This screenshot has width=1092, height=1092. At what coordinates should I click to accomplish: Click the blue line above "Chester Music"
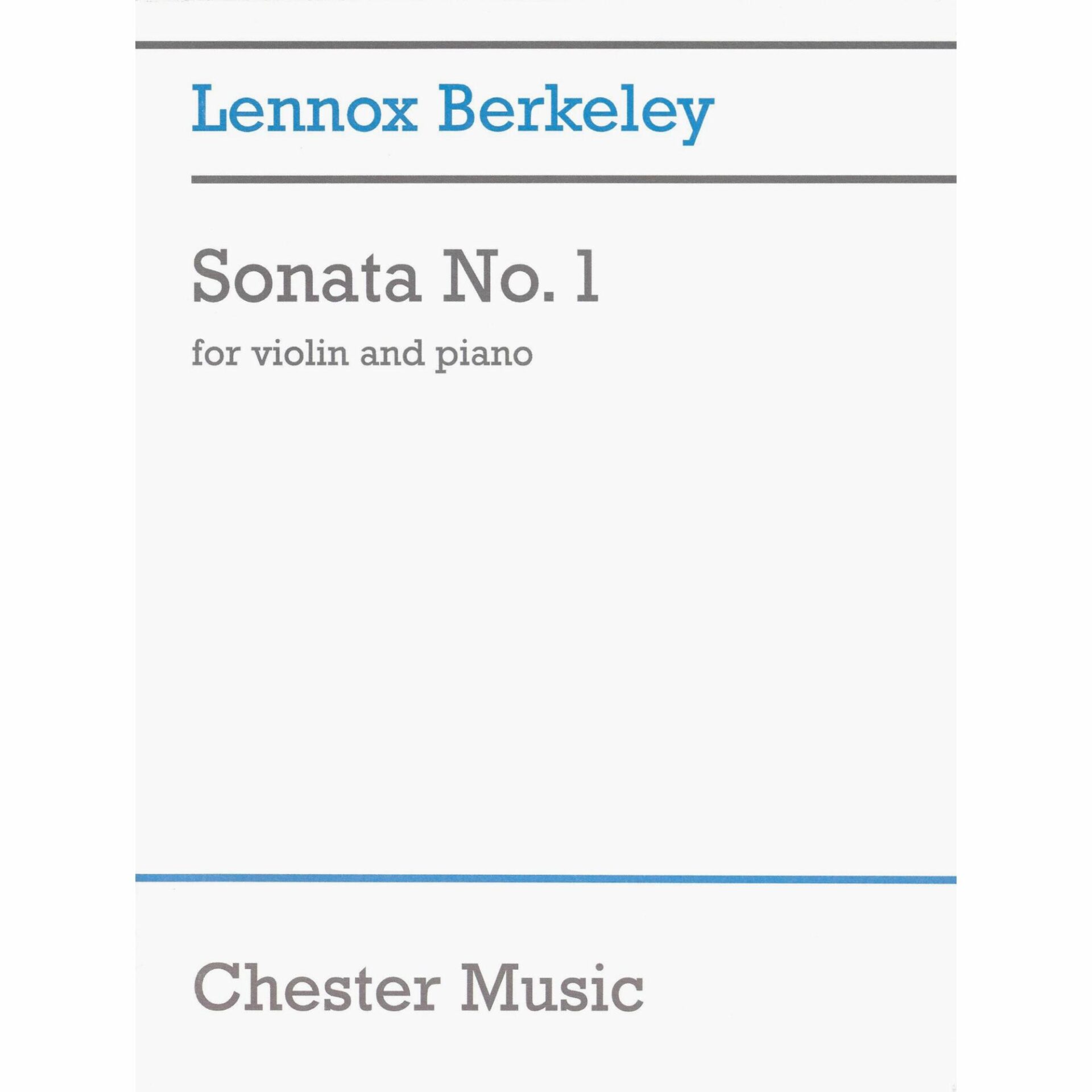click(x=546, y=879)
